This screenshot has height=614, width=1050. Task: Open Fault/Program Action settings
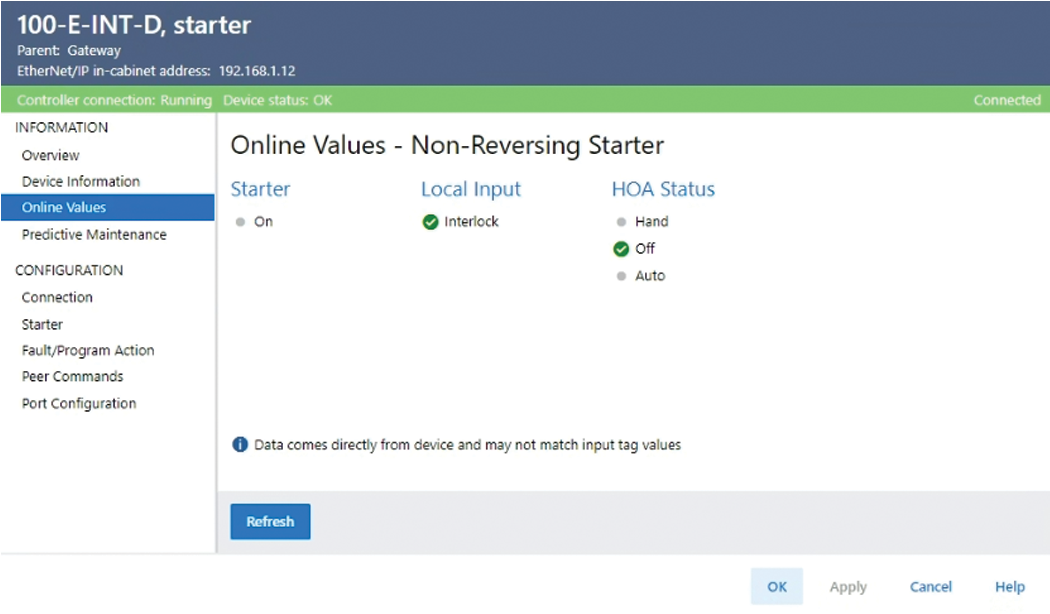[88, 350]
